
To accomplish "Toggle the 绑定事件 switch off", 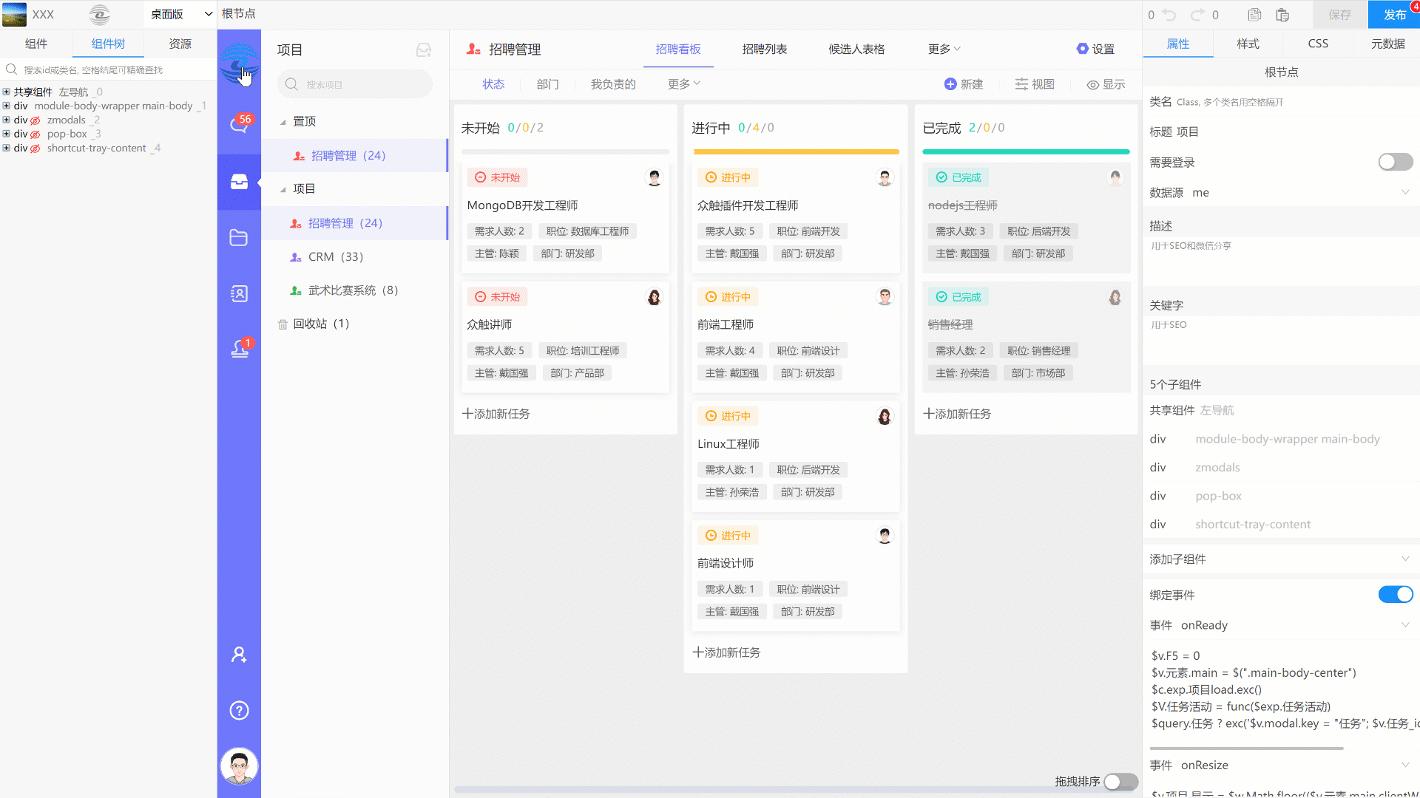I will pos(1395,594).
